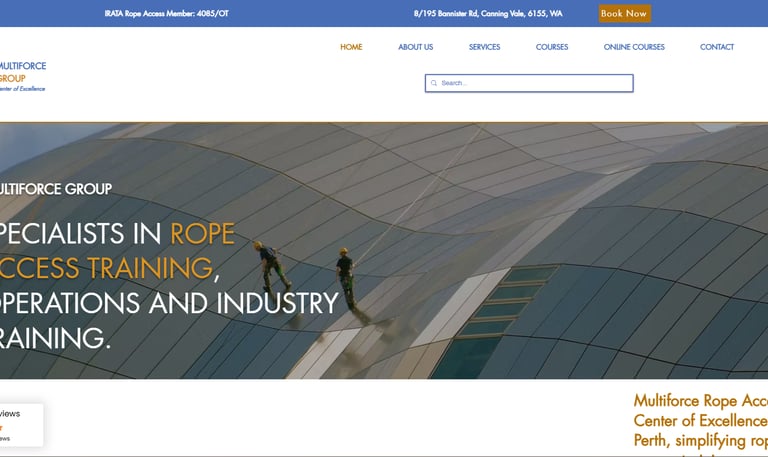Open the COURSES menu

point(552,47)
